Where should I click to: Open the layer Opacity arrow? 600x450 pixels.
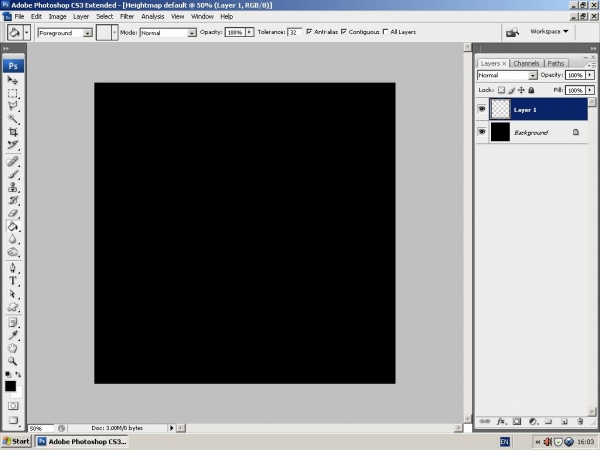(x=590, y=75)
